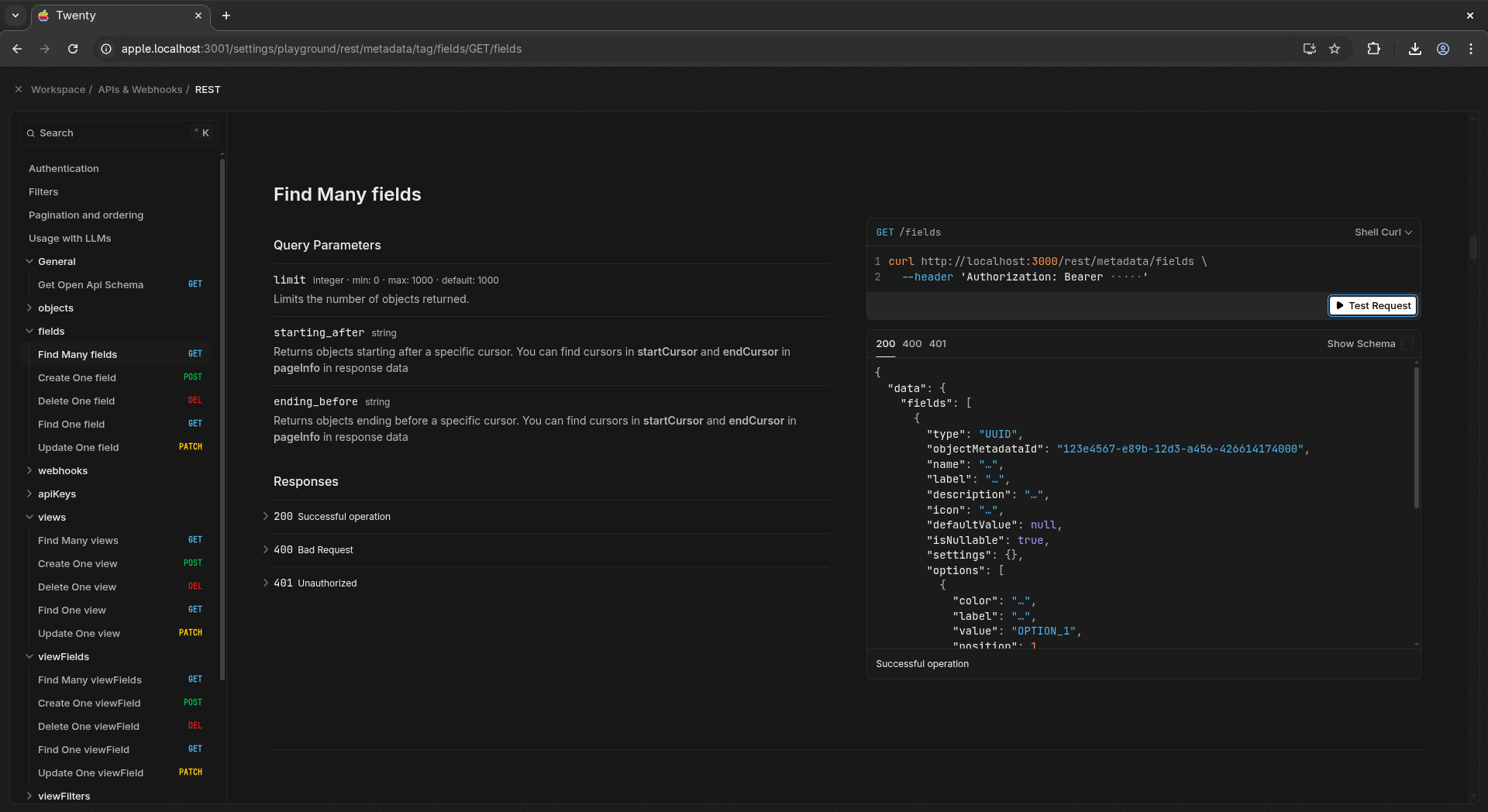Open the browser extensions puzzle icon
This screenshot has width=1488, height=812.
(1373, 49)
